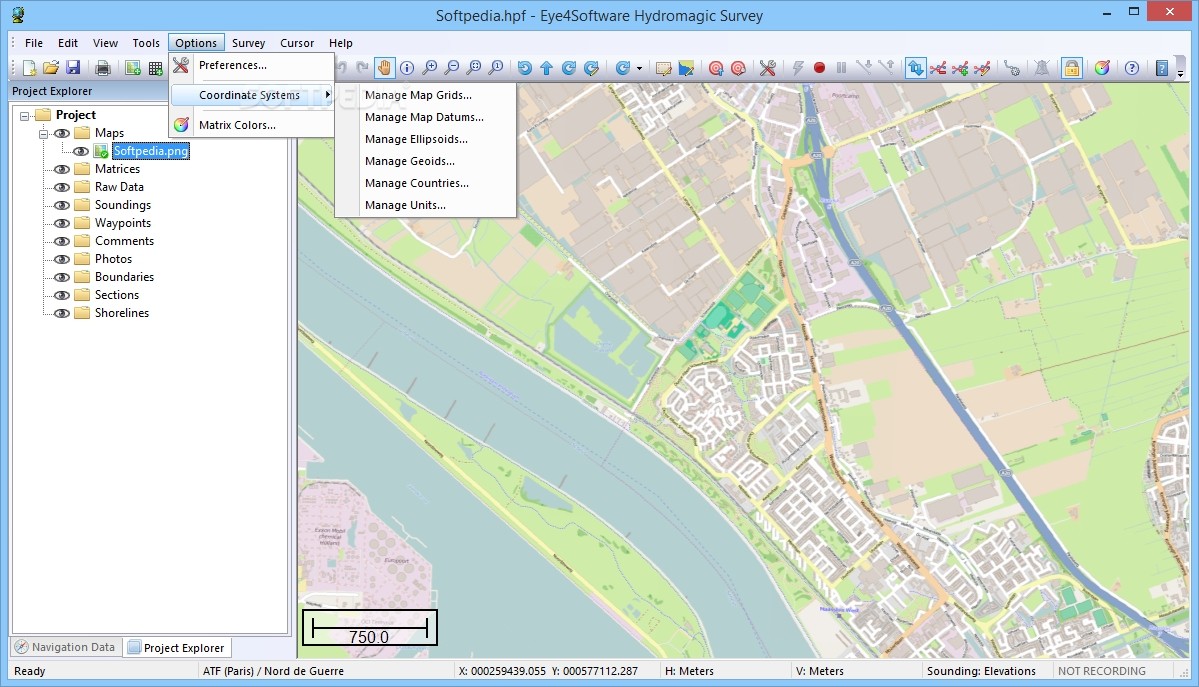
Task: Collapse the Maps tree node
Action: (44, 134)
